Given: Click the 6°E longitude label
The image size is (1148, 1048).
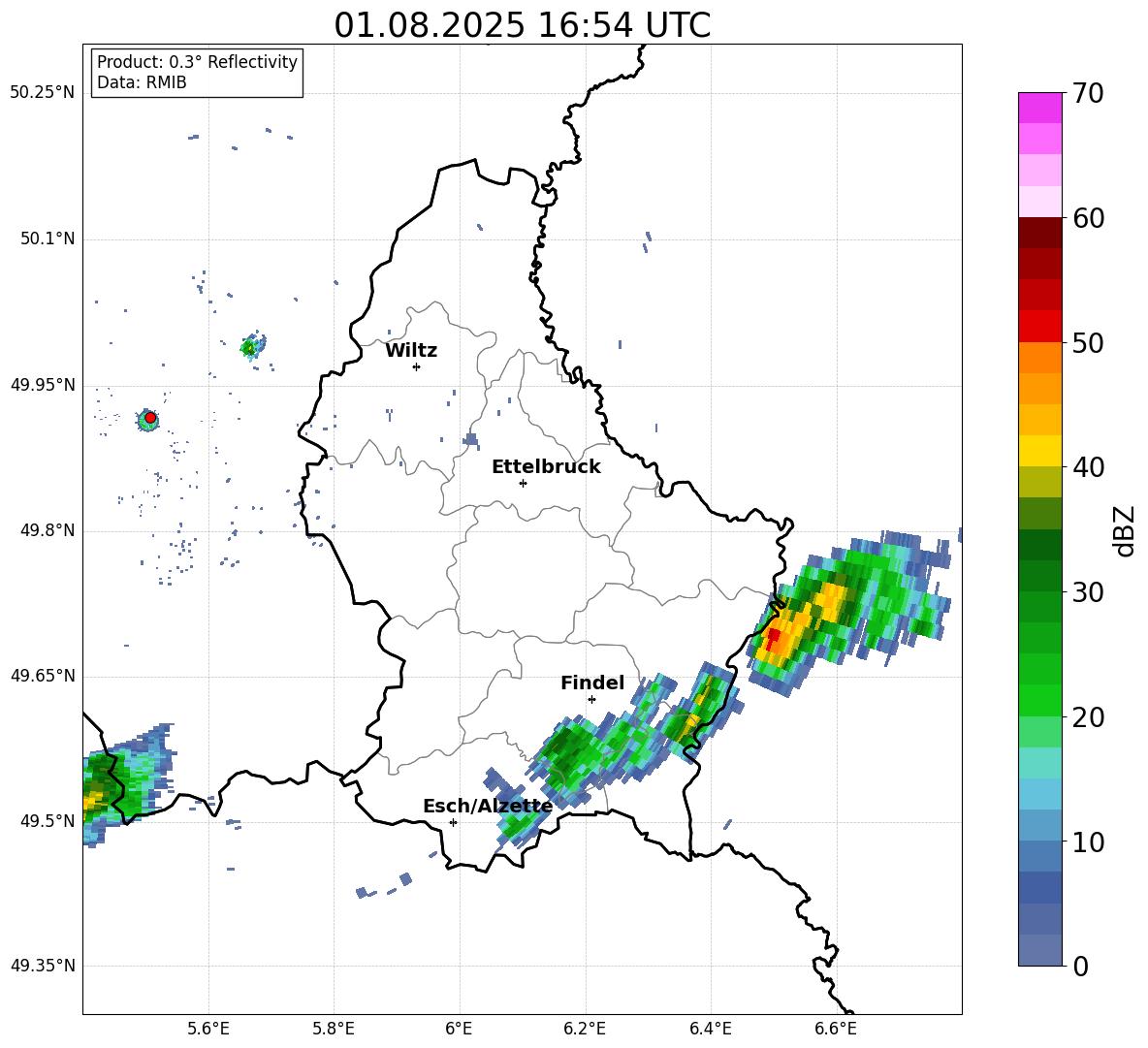Looking at the screenshot, I should 459,1029.
